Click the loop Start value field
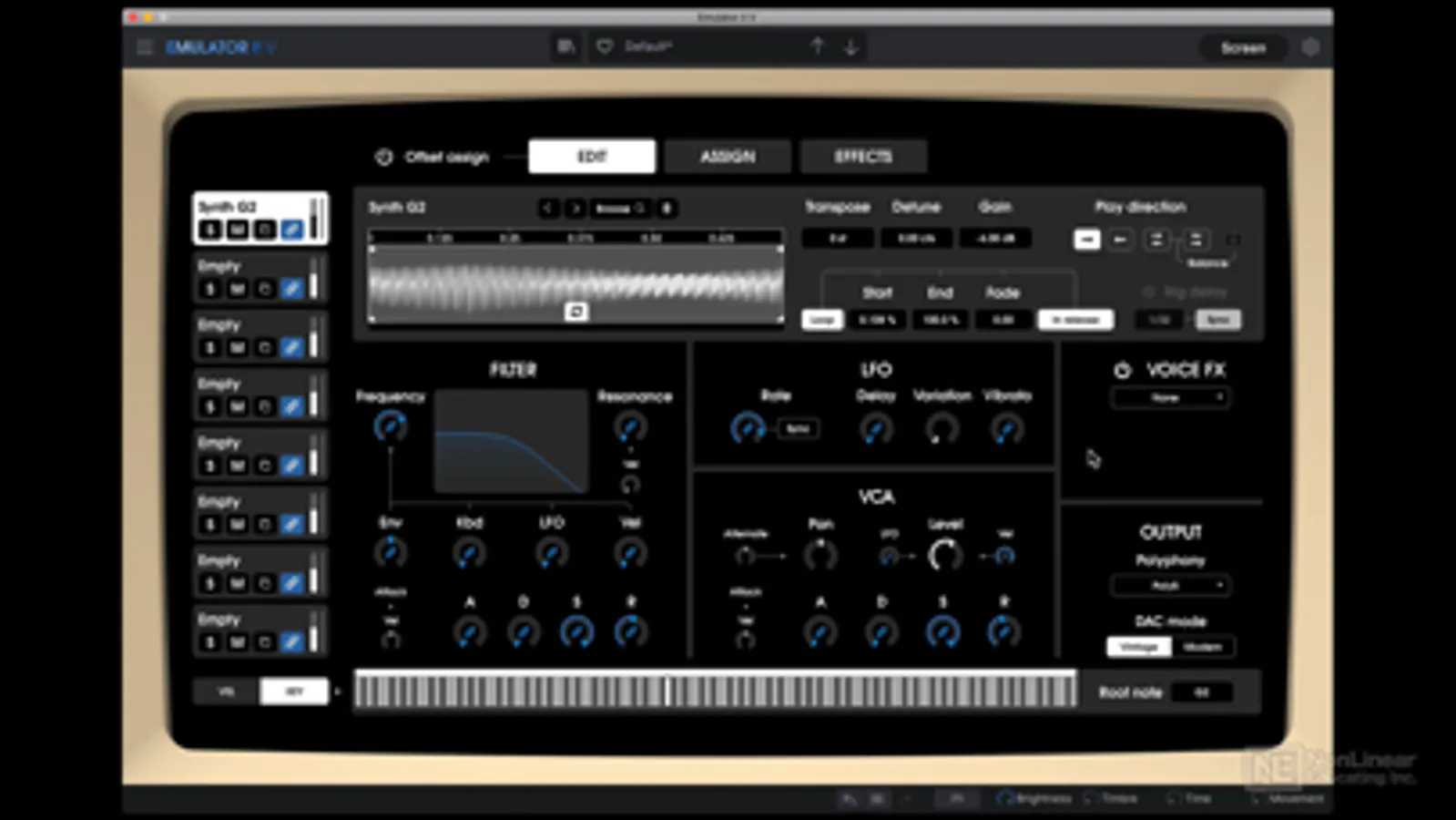 tap(877, 320)
